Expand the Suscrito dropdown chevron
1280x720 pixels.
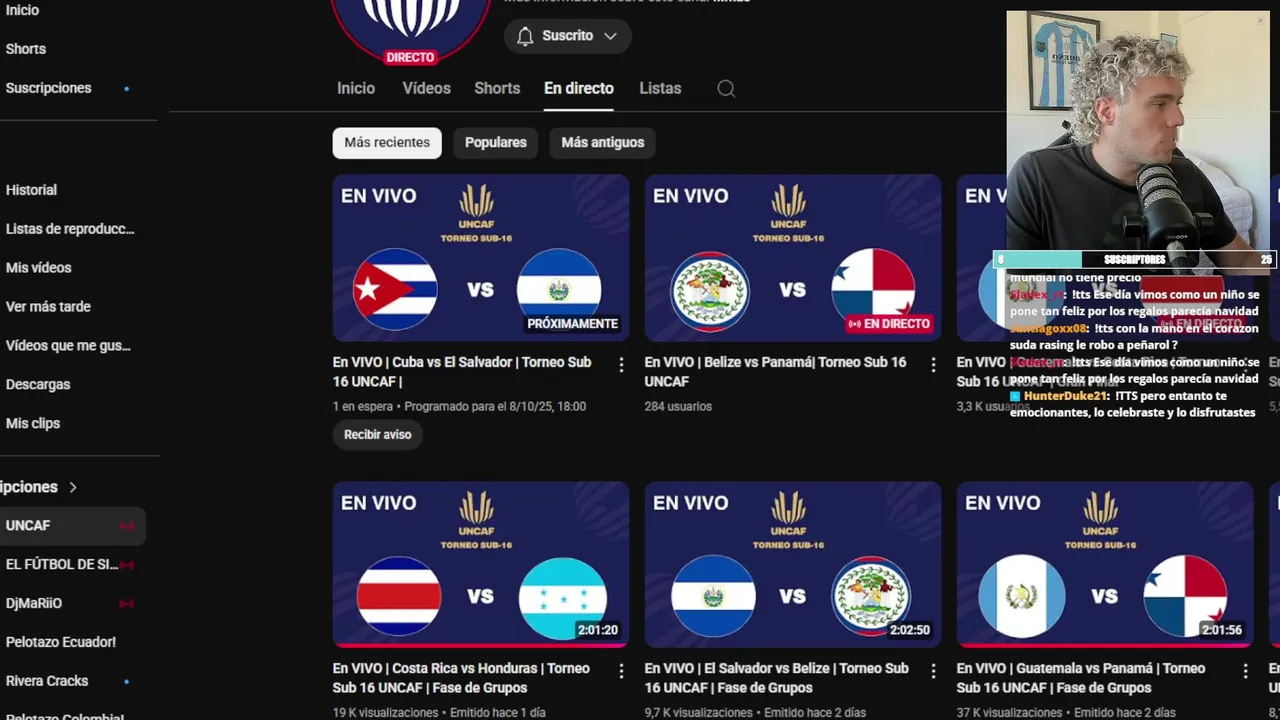pos(610,36)
